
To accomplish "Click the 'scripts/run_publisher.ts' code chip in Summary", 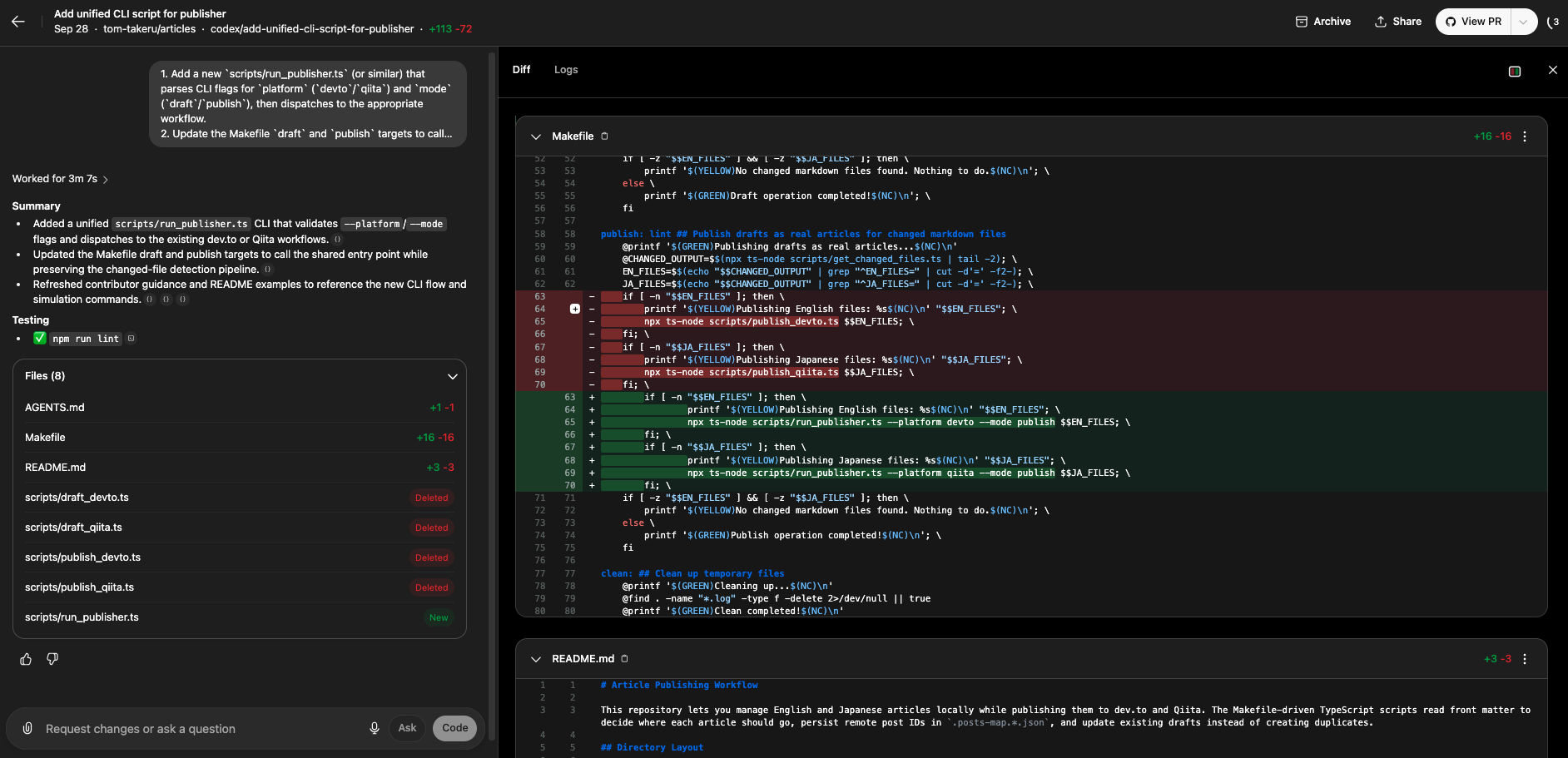I will pyautogui.click(x=181, y=224).
